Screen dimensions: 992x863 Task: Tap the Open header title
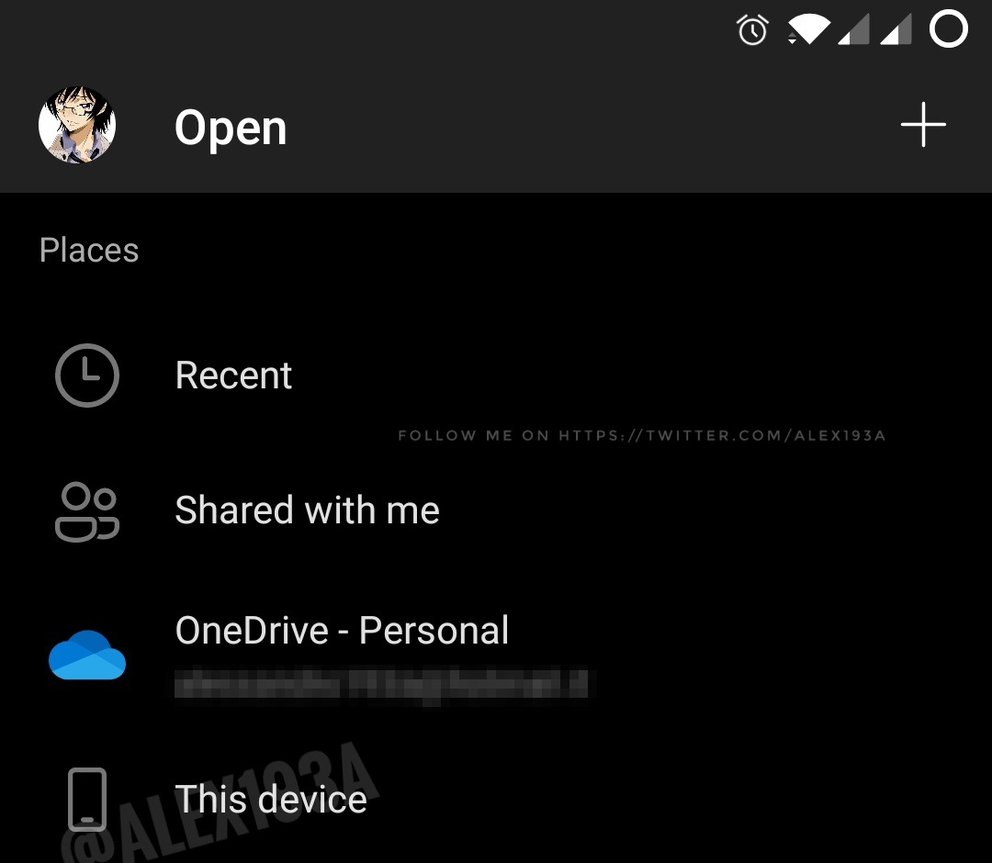point(230,128)
